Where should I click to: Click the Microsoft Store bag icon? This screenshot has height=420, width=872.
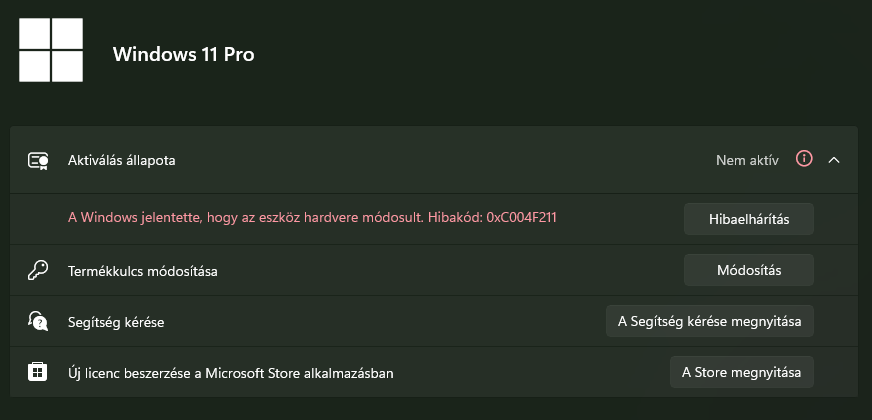pos(38,372)
